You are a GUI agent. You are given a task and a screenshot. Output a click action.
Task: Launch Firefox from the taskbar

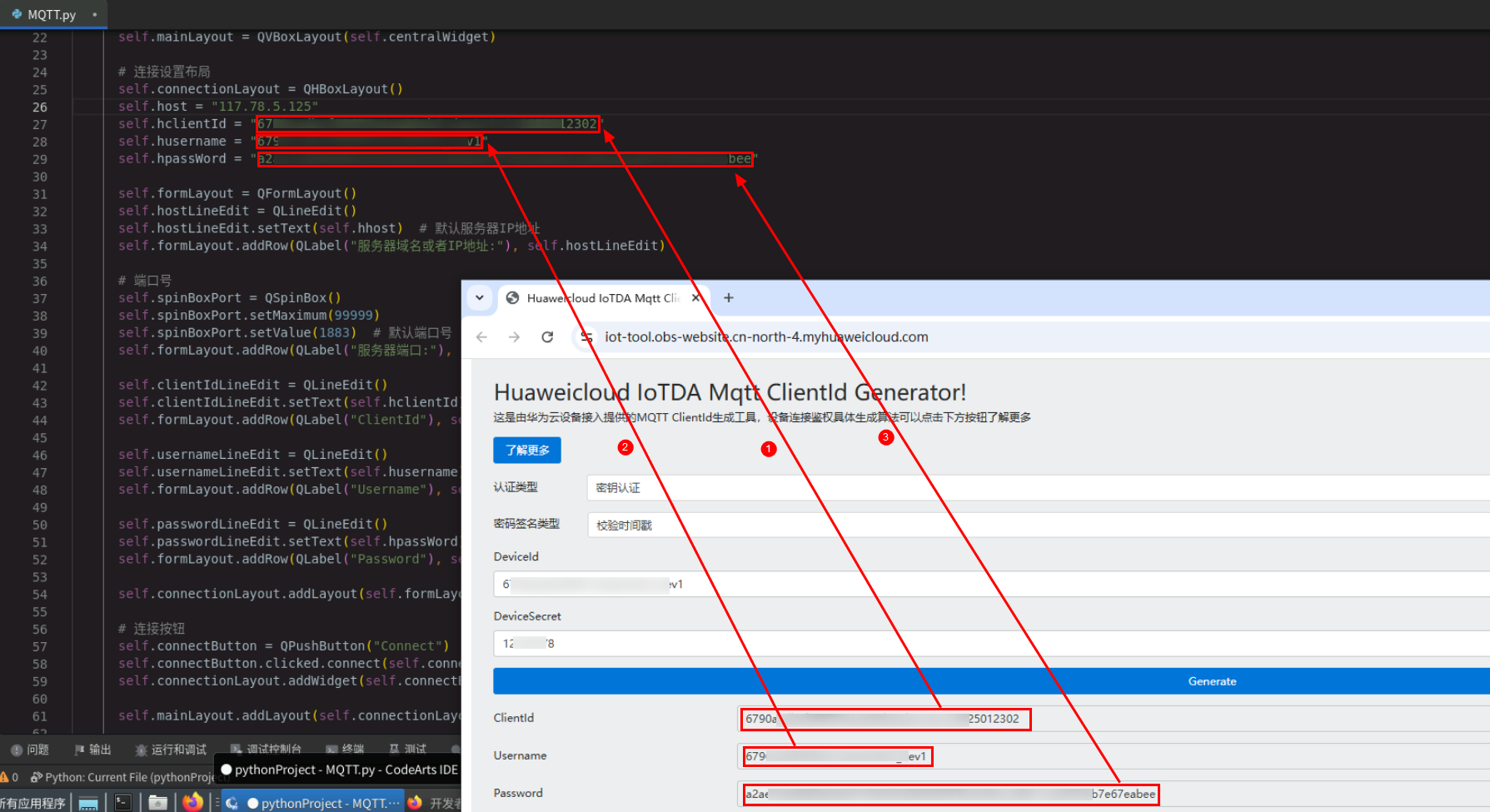[x=193, y=803]
